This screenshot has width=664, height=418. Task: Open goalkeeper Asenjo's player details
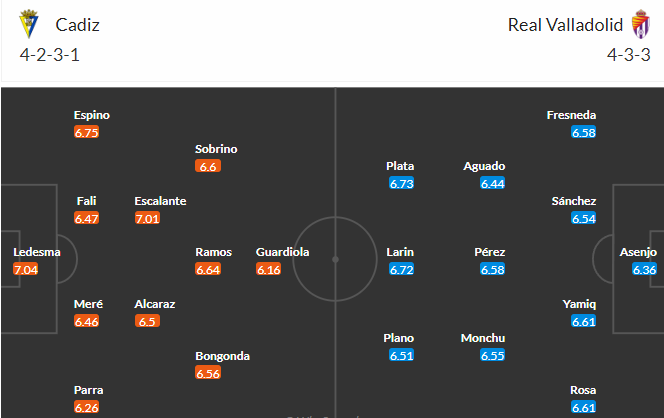click(x=638, y=252)
